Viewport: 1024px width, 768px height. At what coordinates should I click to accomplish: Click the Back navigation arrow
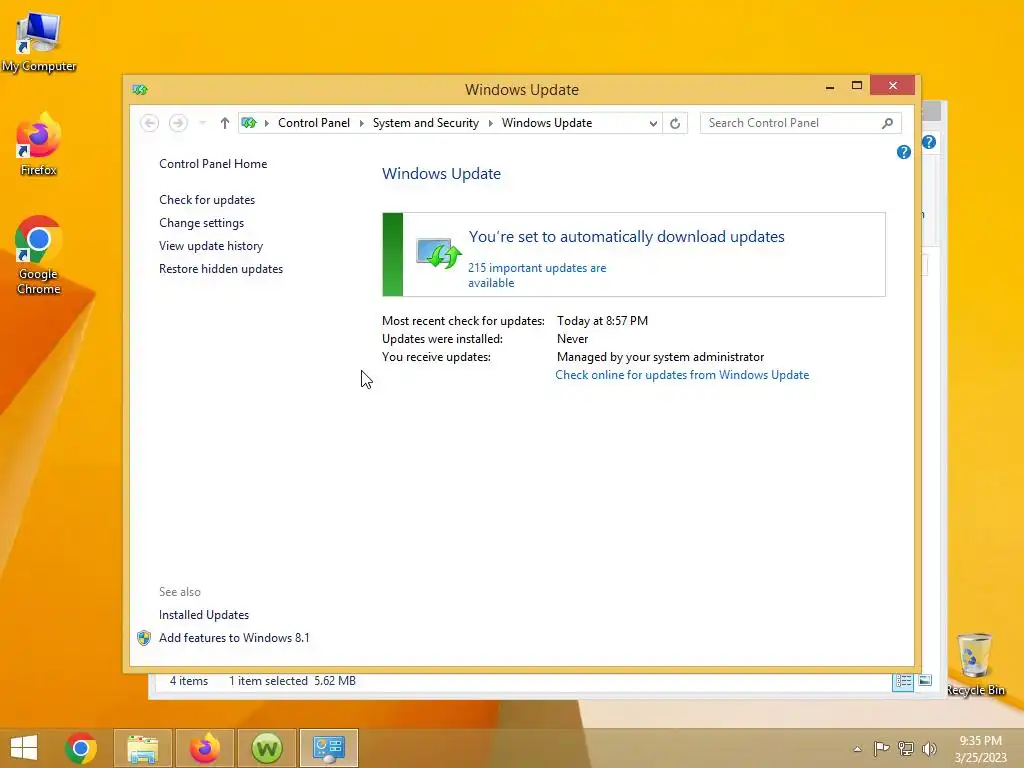pyautogui.click(x=150, y=123)
